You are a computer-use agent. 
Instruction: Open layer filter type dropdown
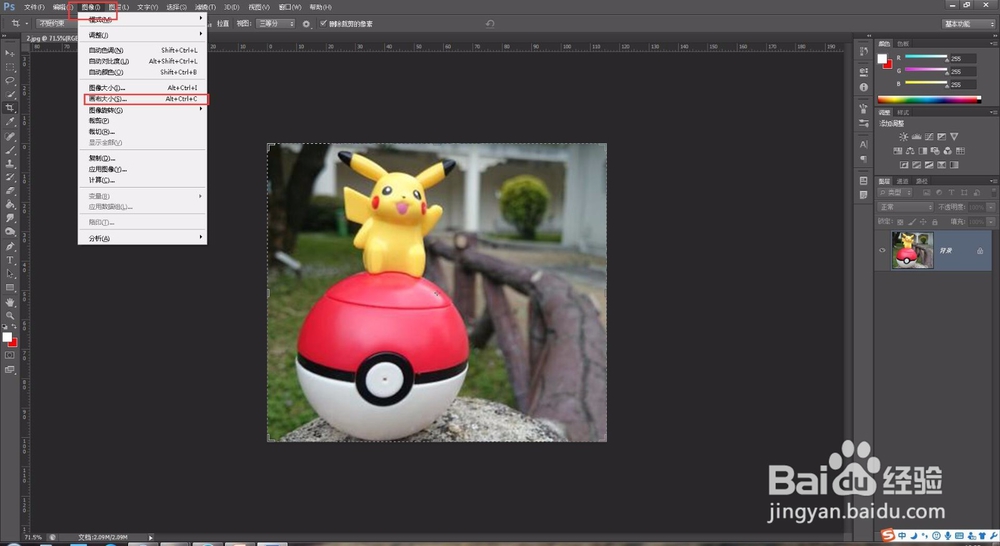pos(895,192)
